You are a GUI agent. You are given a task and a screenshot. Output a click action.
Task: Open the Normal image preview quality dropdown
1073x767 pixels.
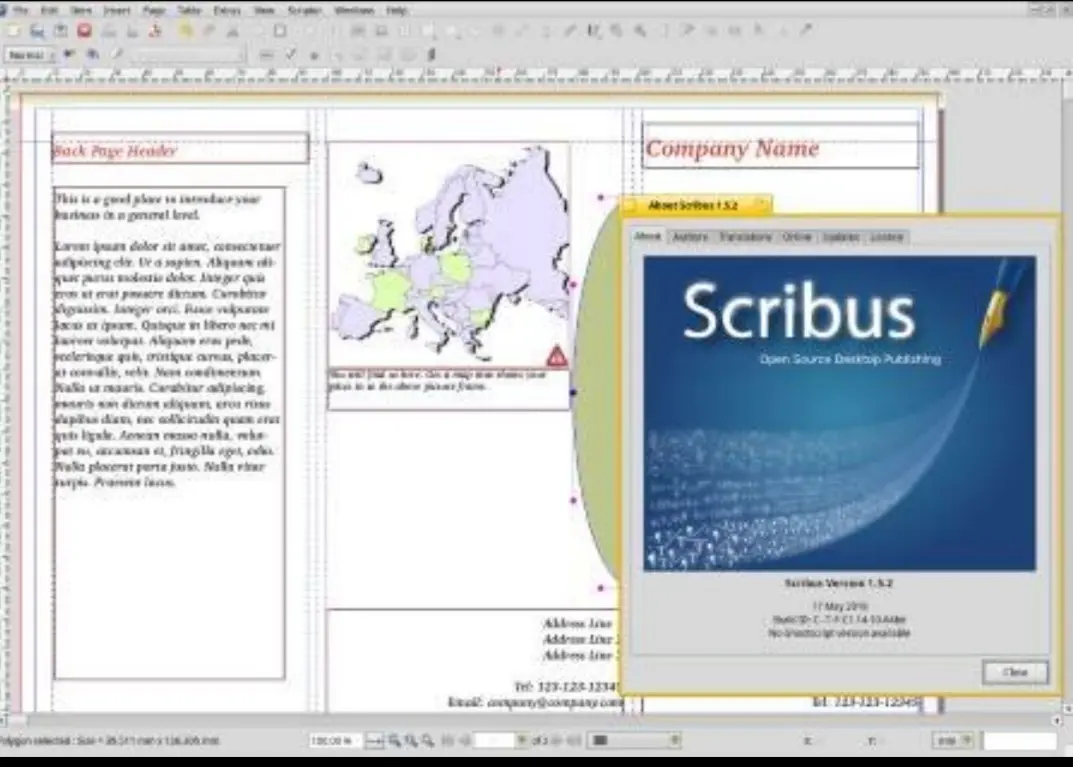point(29,55)
